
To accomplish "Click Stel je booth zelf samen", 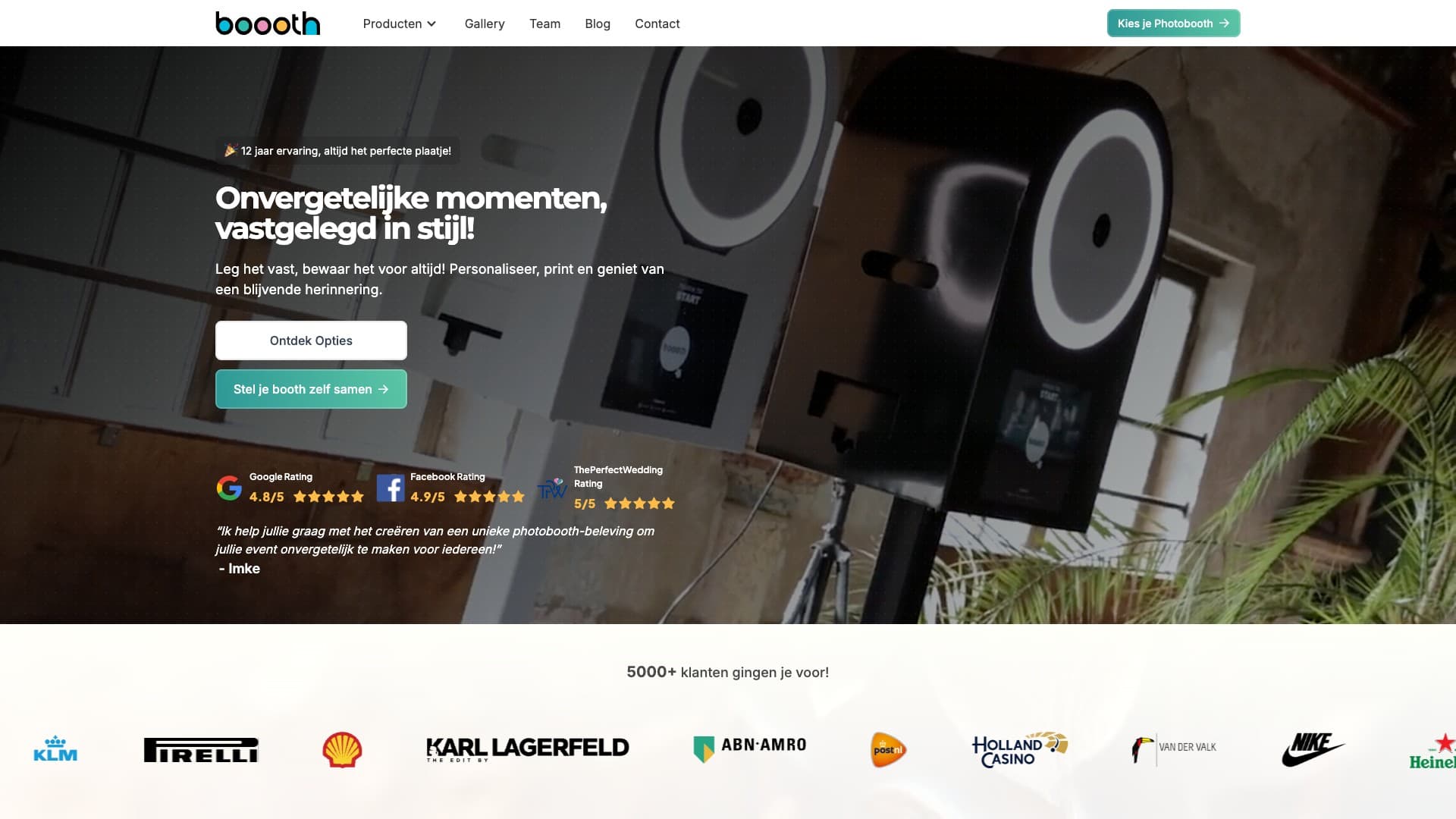I will (x=311, y=389).
